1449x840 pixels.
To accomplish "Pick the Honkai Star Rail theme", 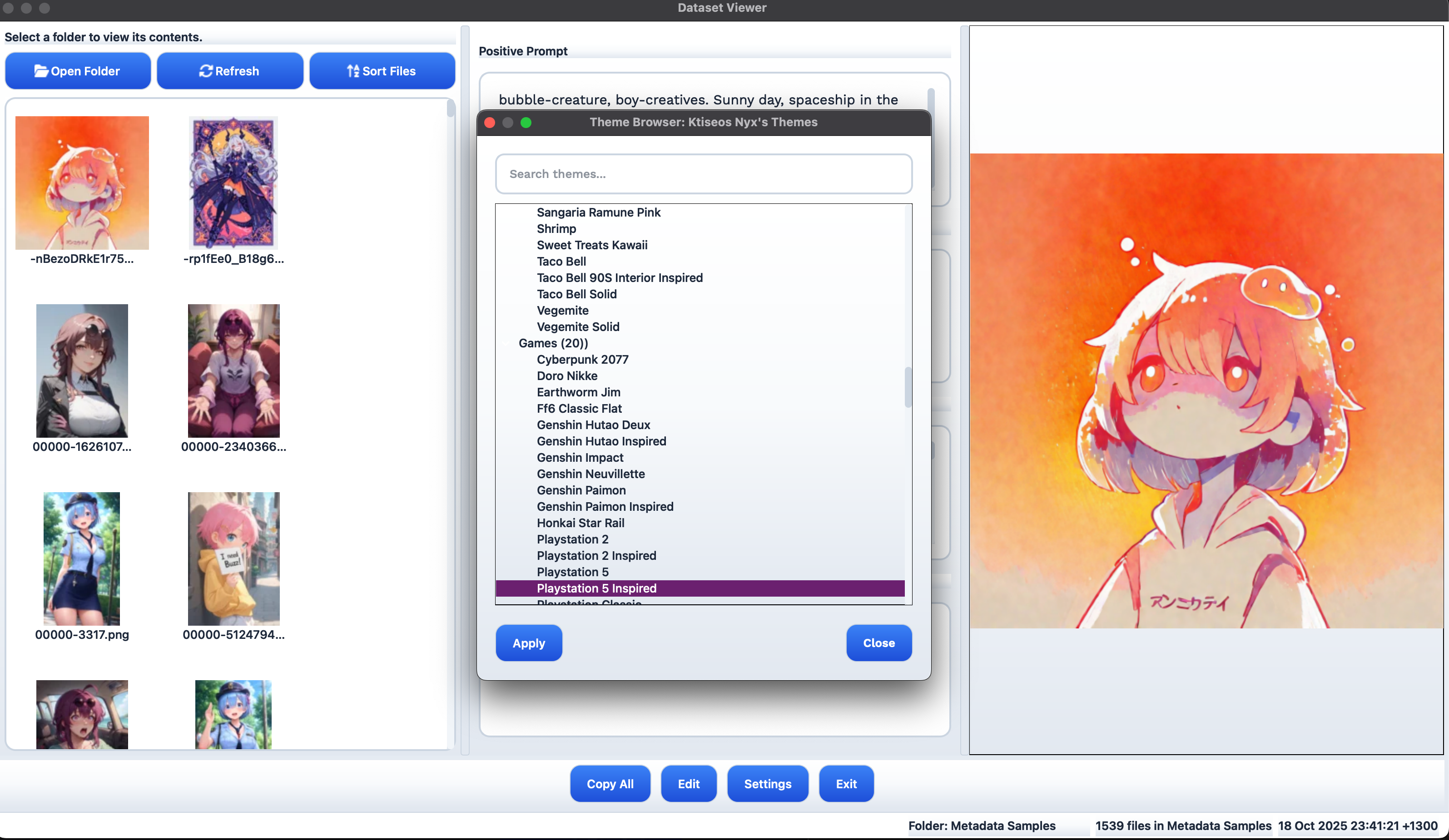I will pos(580,523).
